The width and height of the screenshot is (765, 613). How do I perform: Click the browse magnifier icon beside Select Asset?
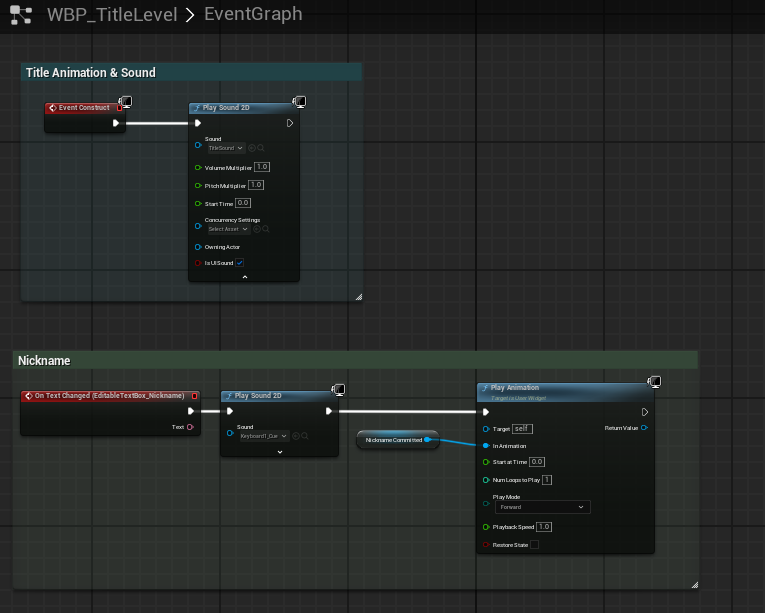(x=266, y=229)
